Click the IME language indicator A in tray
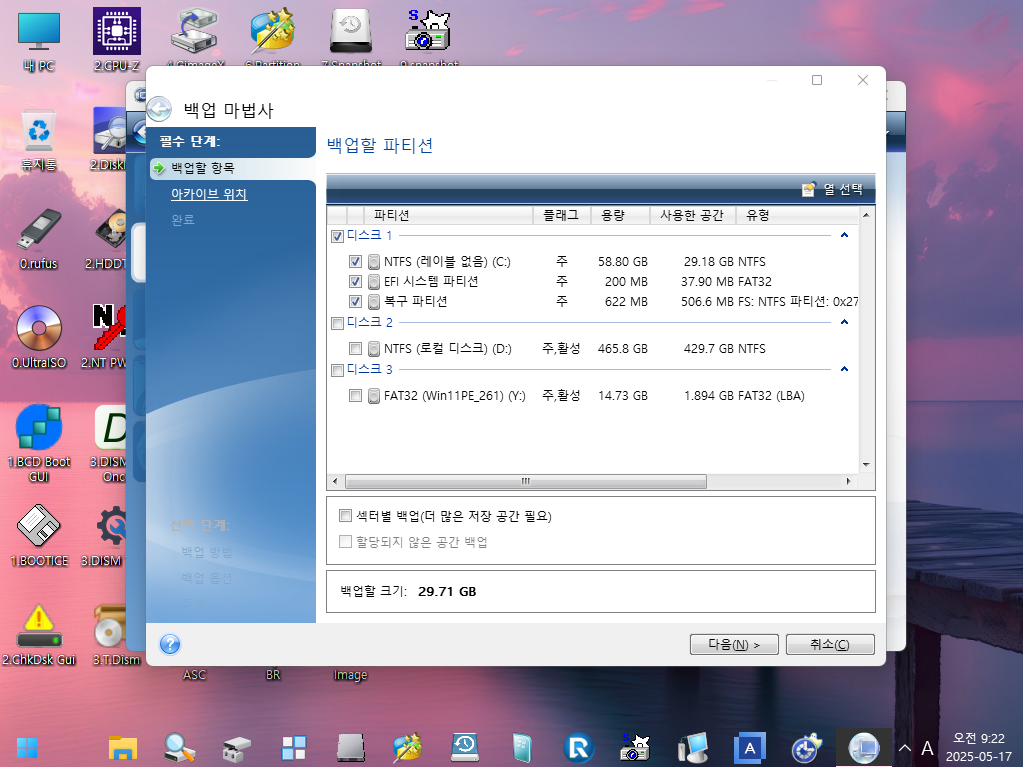1023x767 pixels. pyautogui.click(x=927, y=748)
